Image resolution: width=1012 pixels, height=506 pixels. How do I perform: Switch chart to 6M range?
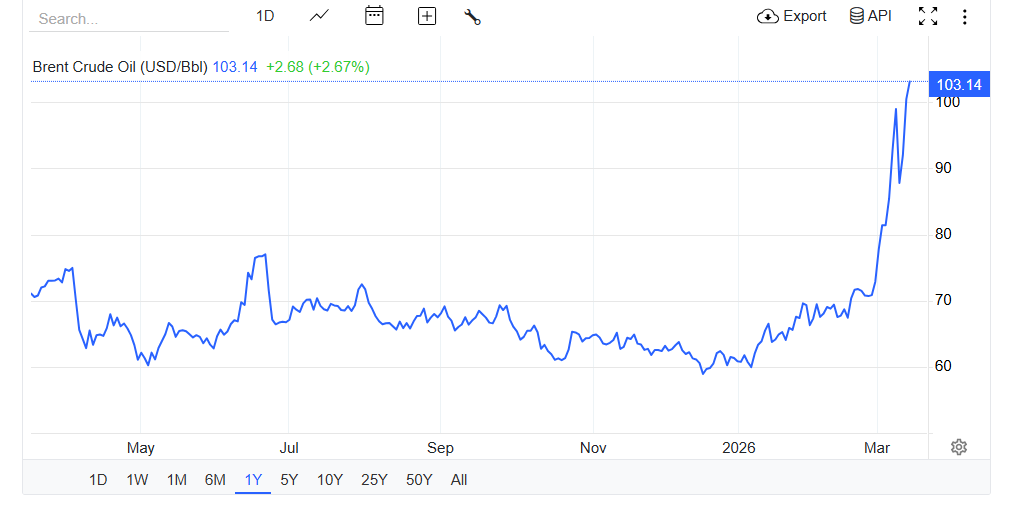pos(215,480)
